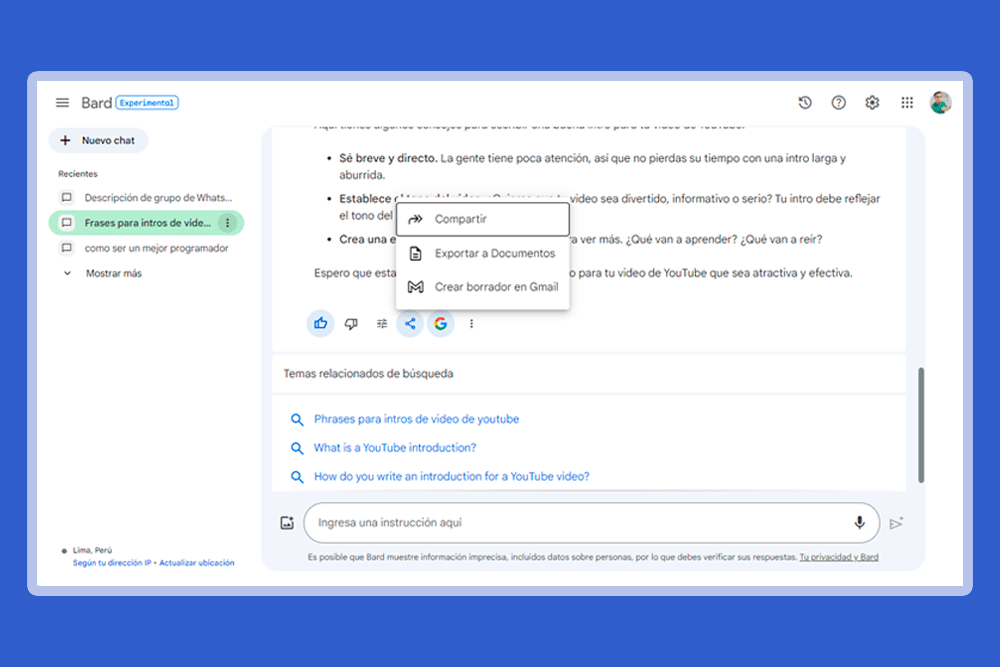Image resolution: width=1000 pixels, height=667 pixels.
Task: Open the Google apps grid
Action: 907,102
